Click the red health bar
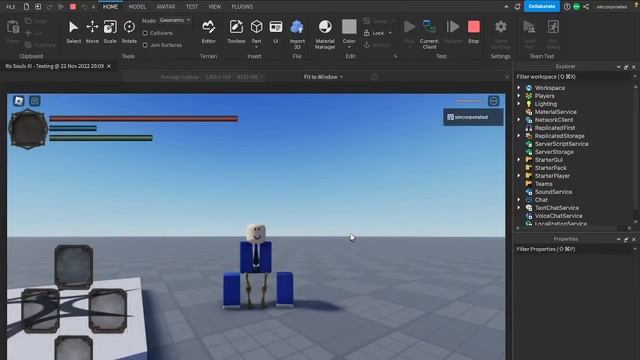 pyautogui.click(x=143, y=119)
